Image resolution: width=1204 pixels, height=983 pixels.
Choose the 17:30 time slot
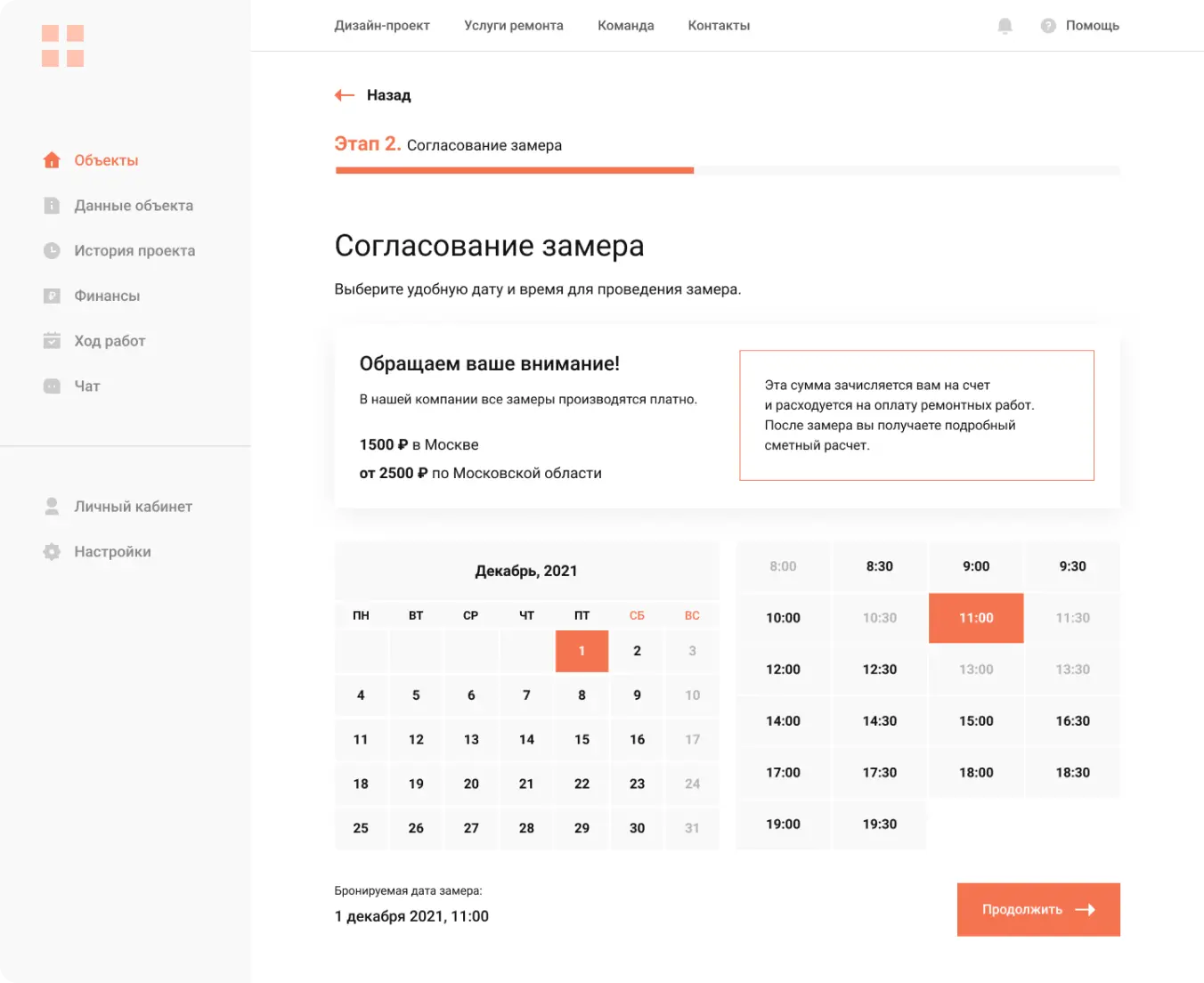click(880, 773)
